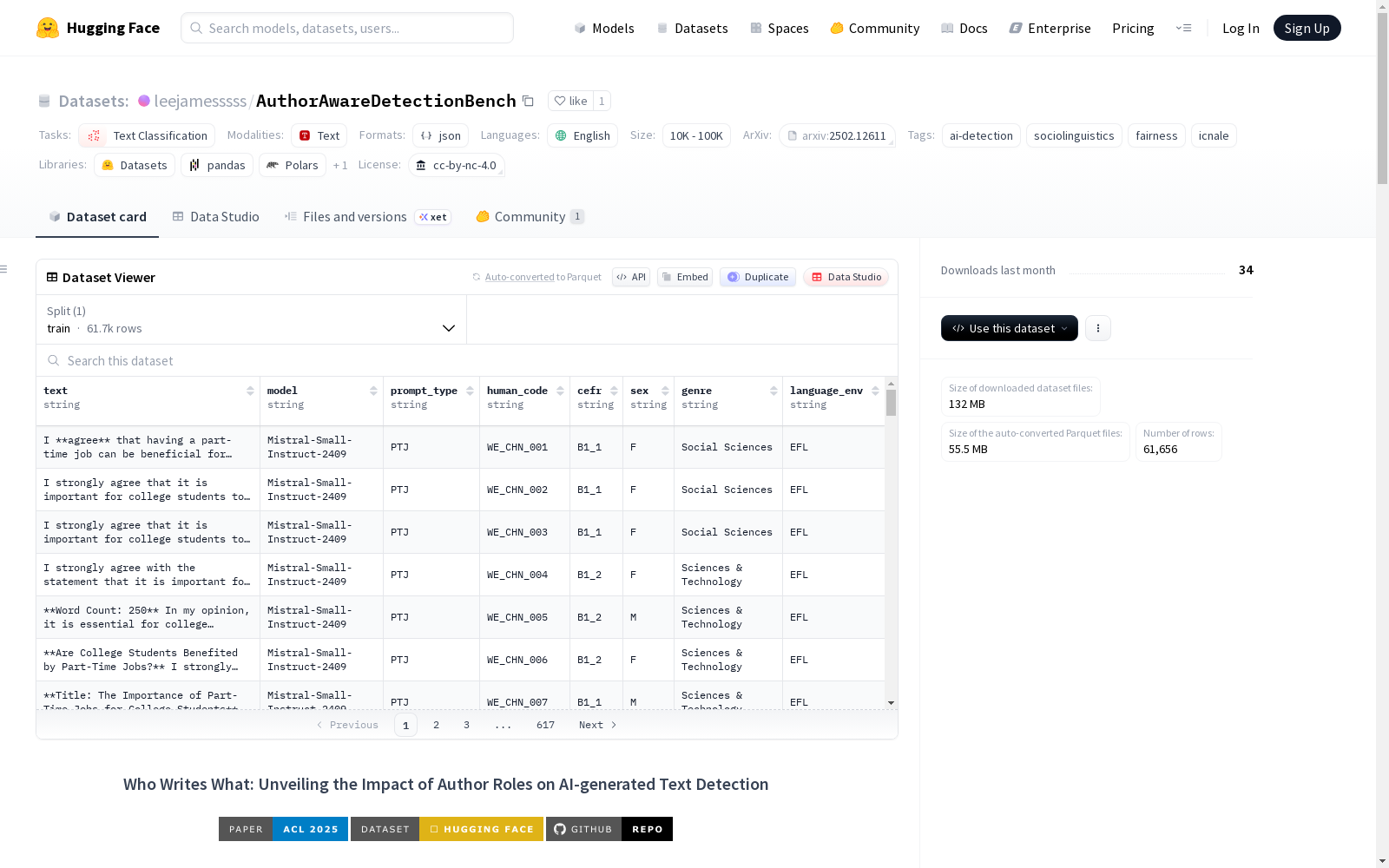Sort the sex column
1389x868 pixels.
tap(665, 391)
